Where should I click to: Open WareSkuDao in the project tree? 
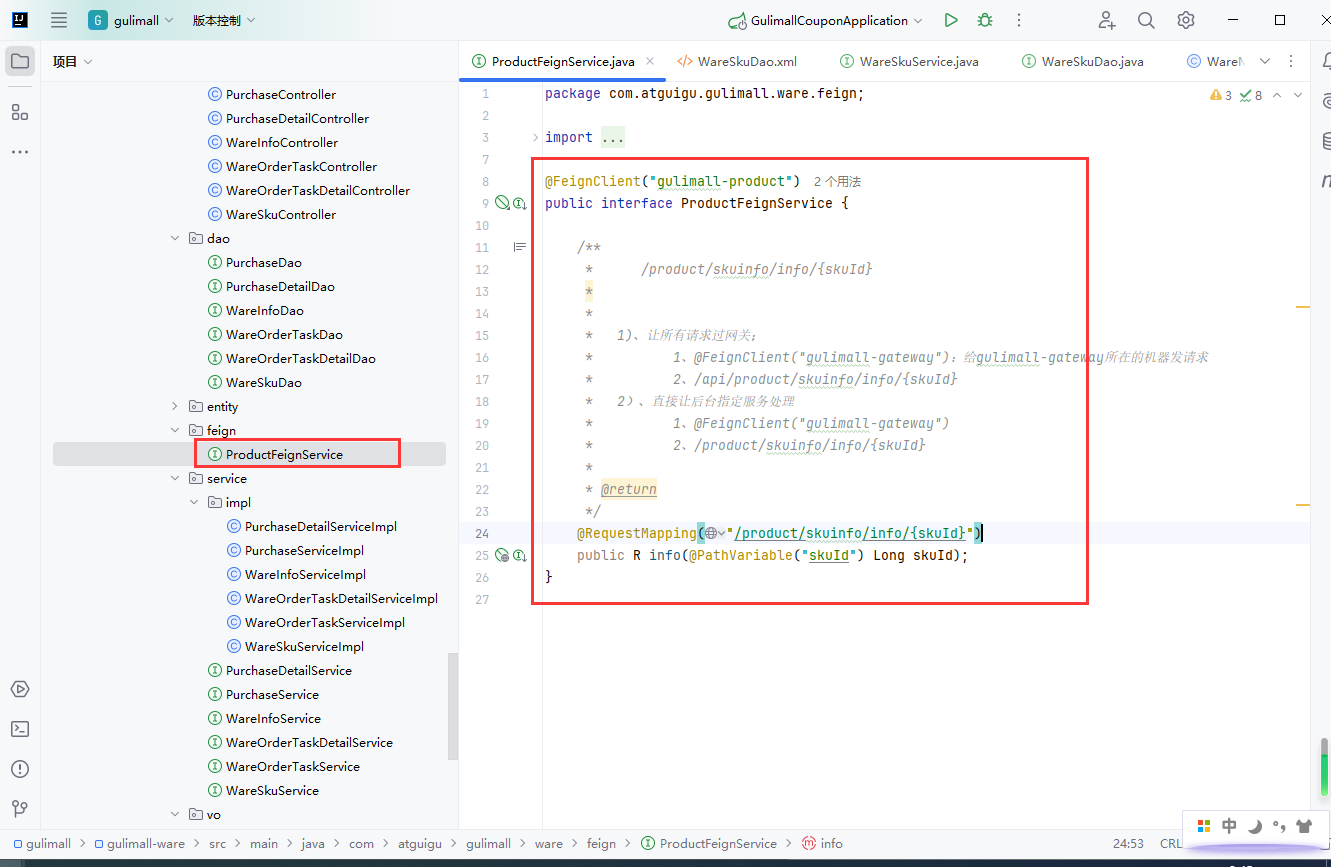coord(263,382)
